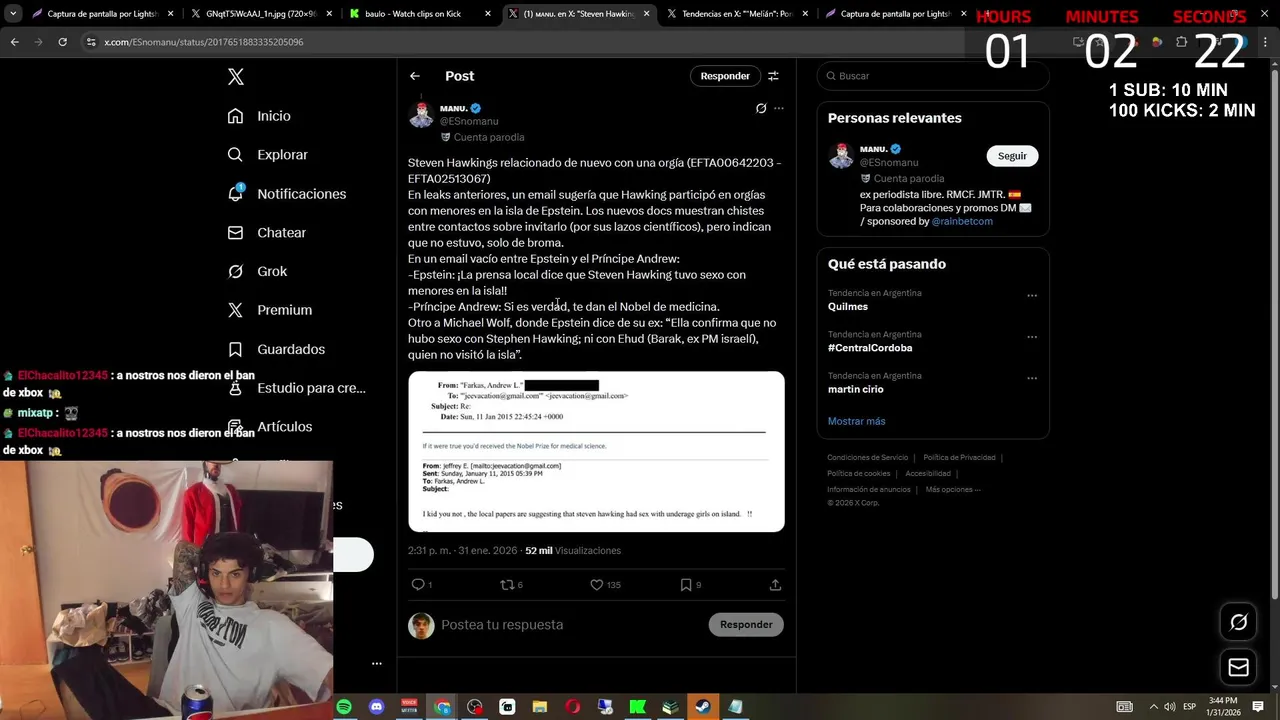1280x720 pixels.
Task: Click the Explorar magnifier icon
Action: [x=235, y=155]
